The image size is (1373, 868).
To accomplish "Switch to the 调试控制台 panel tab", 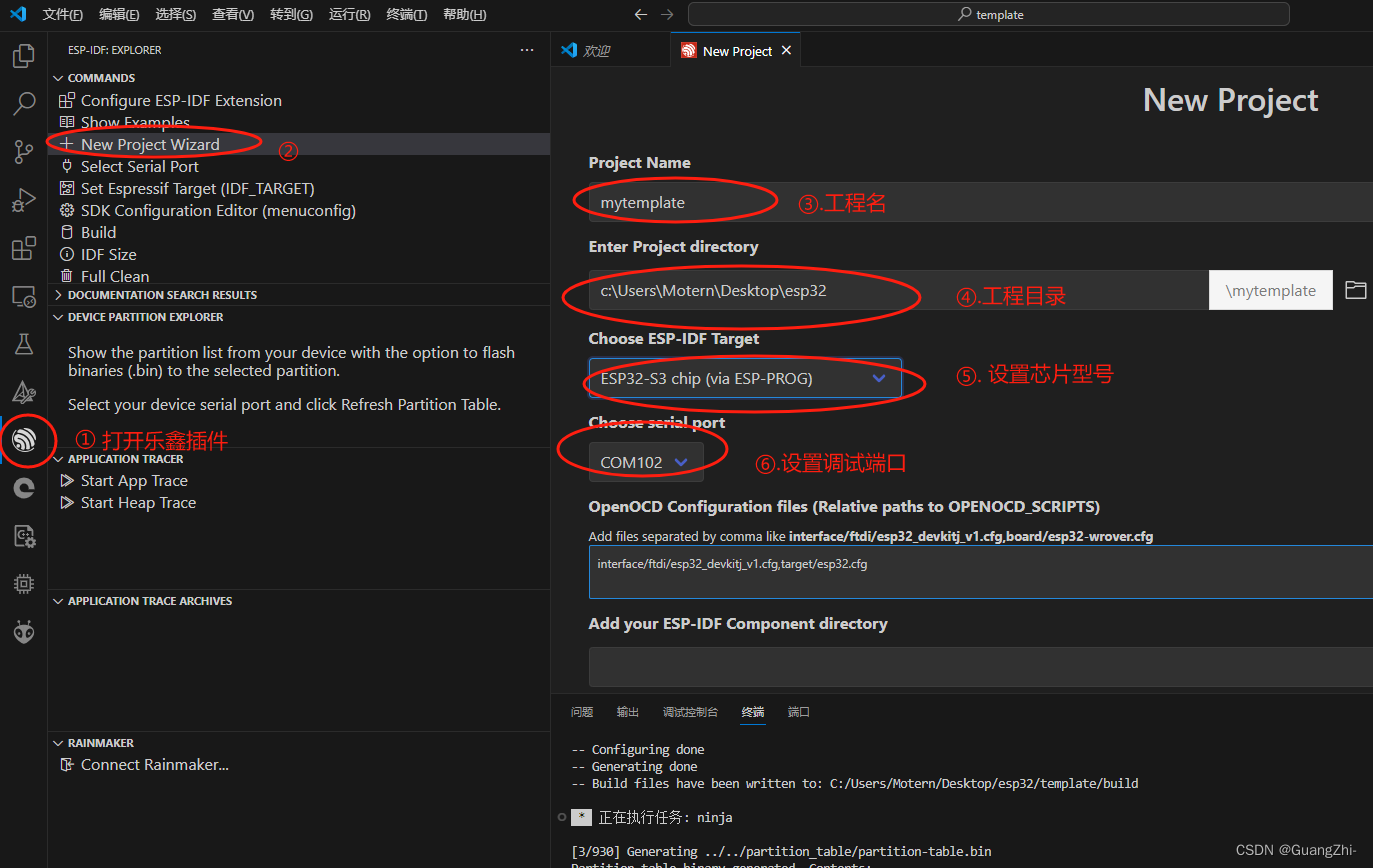I will [690, 712].
